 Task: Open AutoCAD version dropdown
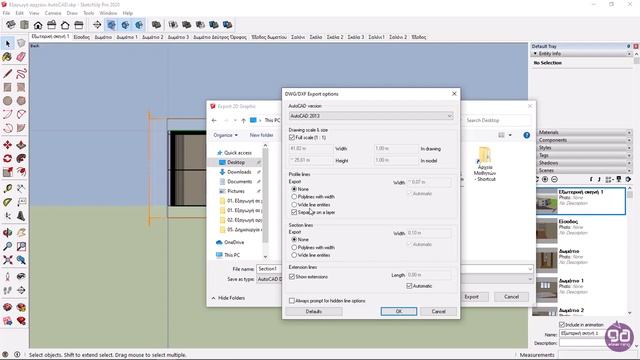click(x=371, y=116)
